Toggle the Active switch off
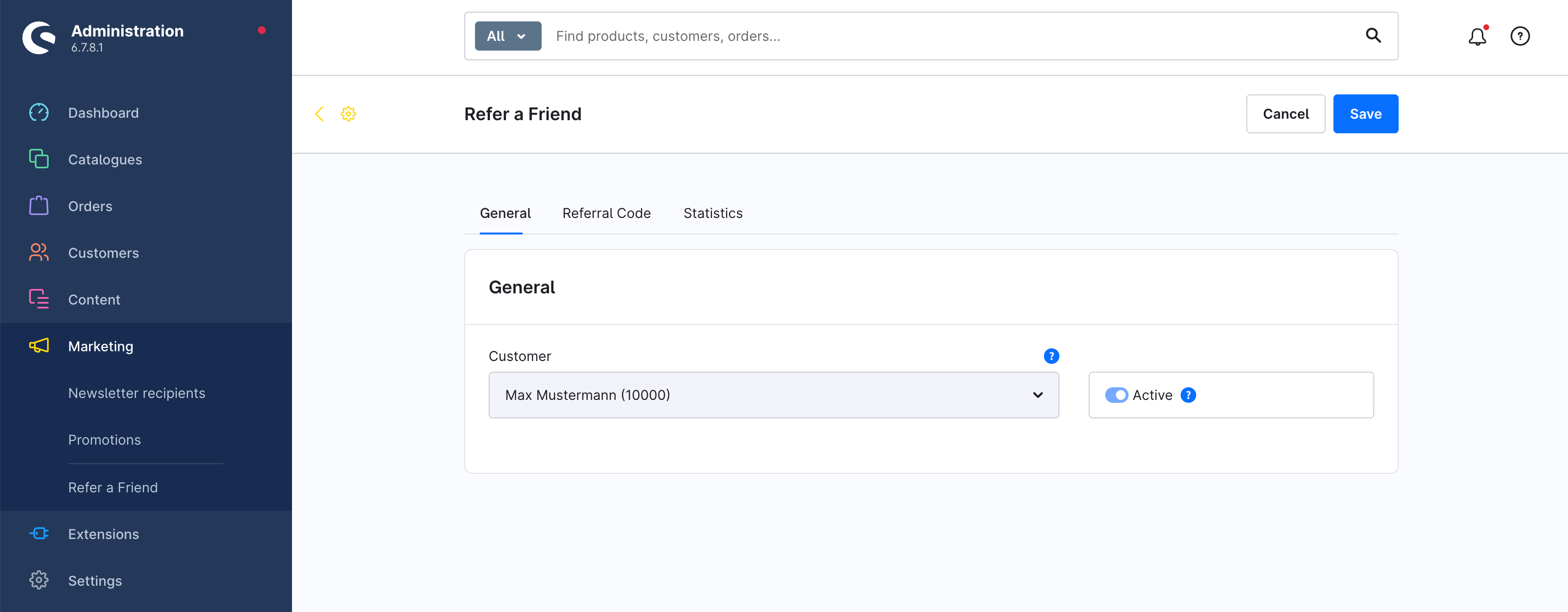The height and width of the screenshot is (612, 1568). coord(1116,395)
